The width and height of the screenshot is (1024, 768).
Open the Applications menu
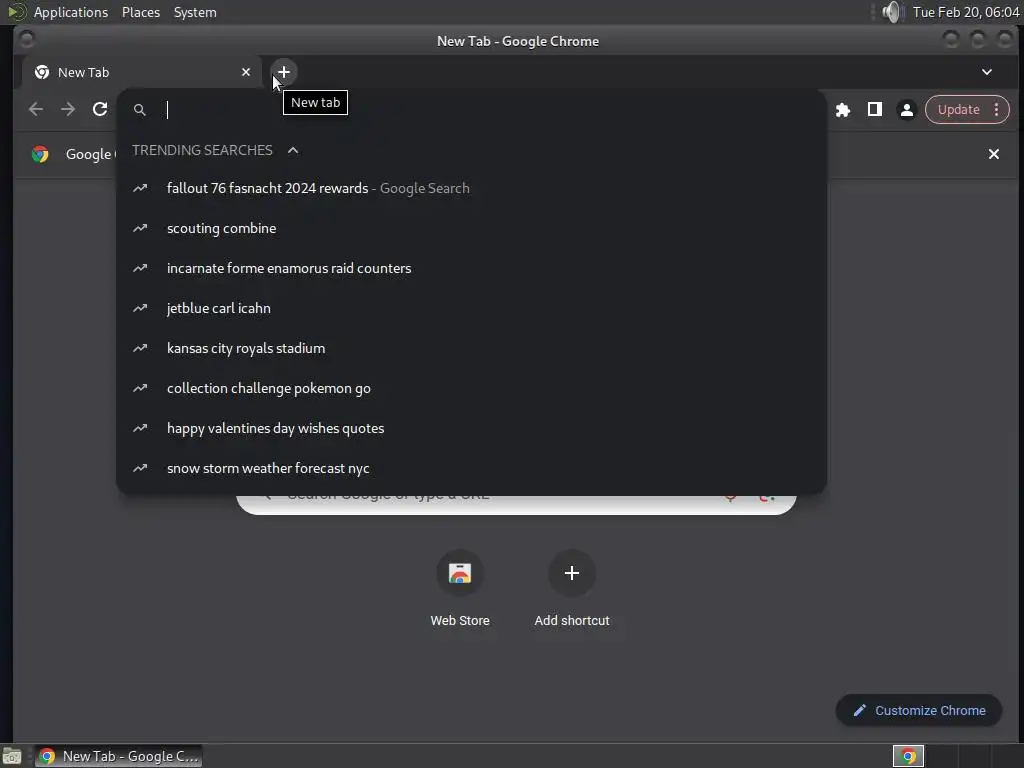click(x=71, y=12)
